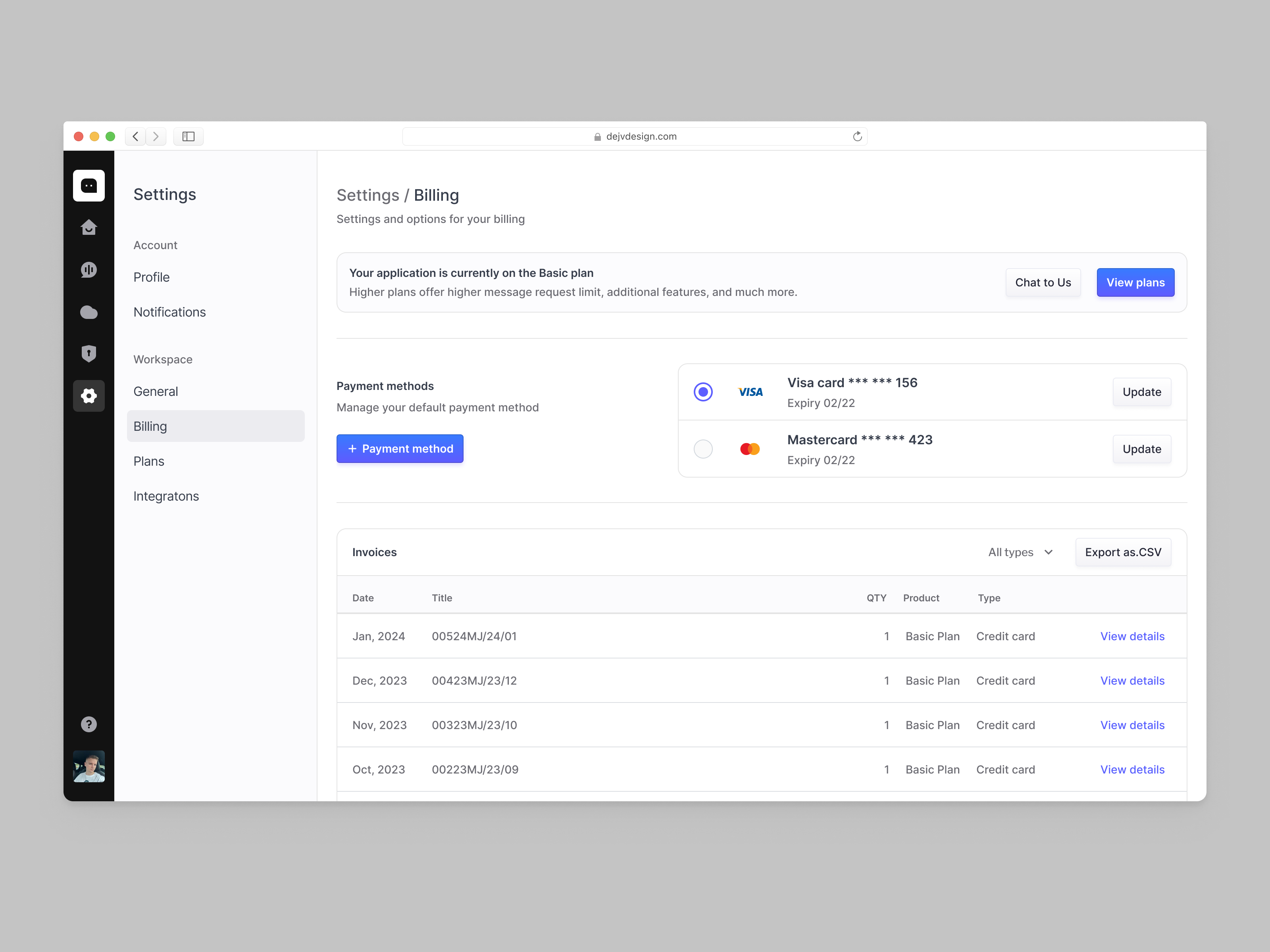Click the browser back navigation arrow
This screenshot has width=1270, height=952.
(x=135, y=136)
